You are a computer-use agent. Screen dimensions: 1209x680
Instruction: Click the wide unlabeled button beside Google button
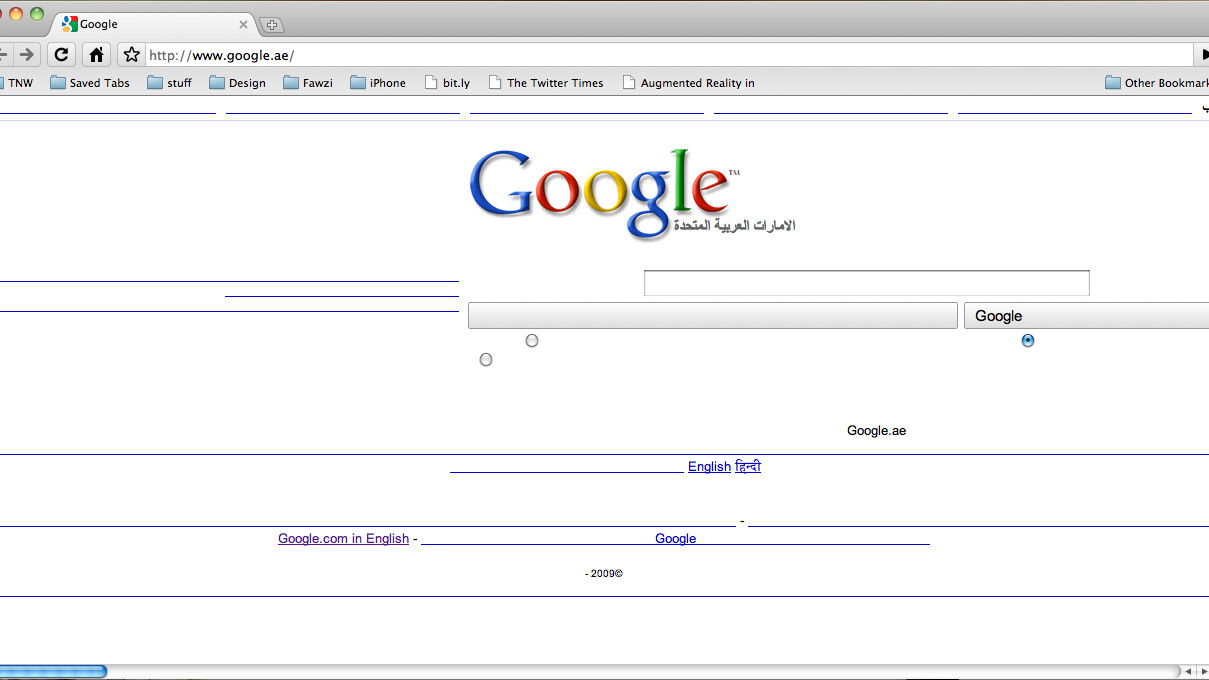[713, 316]
